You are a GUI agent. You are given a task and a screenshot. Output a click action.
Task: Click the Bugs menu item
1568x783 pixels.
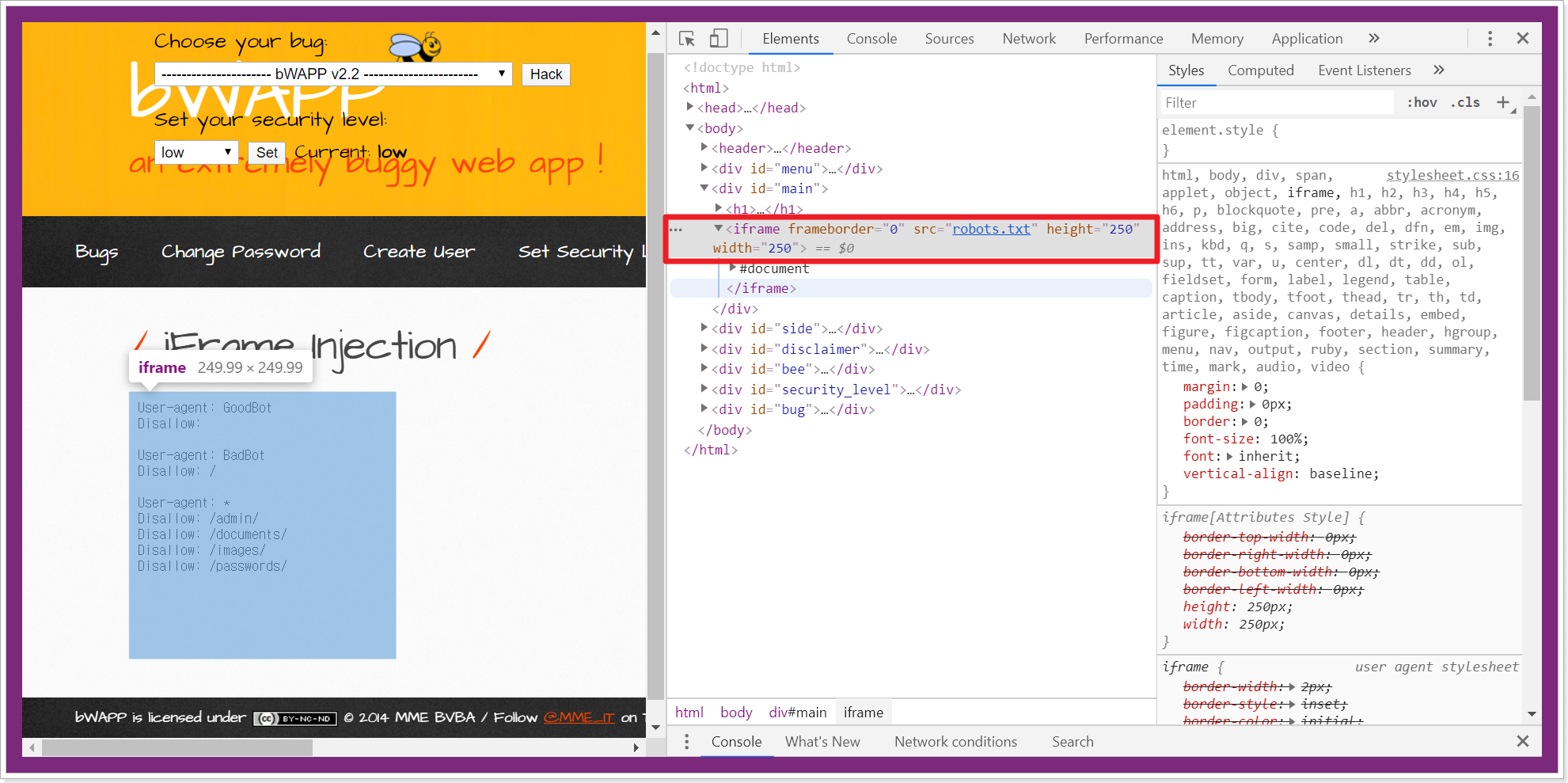tap(97, 252)
